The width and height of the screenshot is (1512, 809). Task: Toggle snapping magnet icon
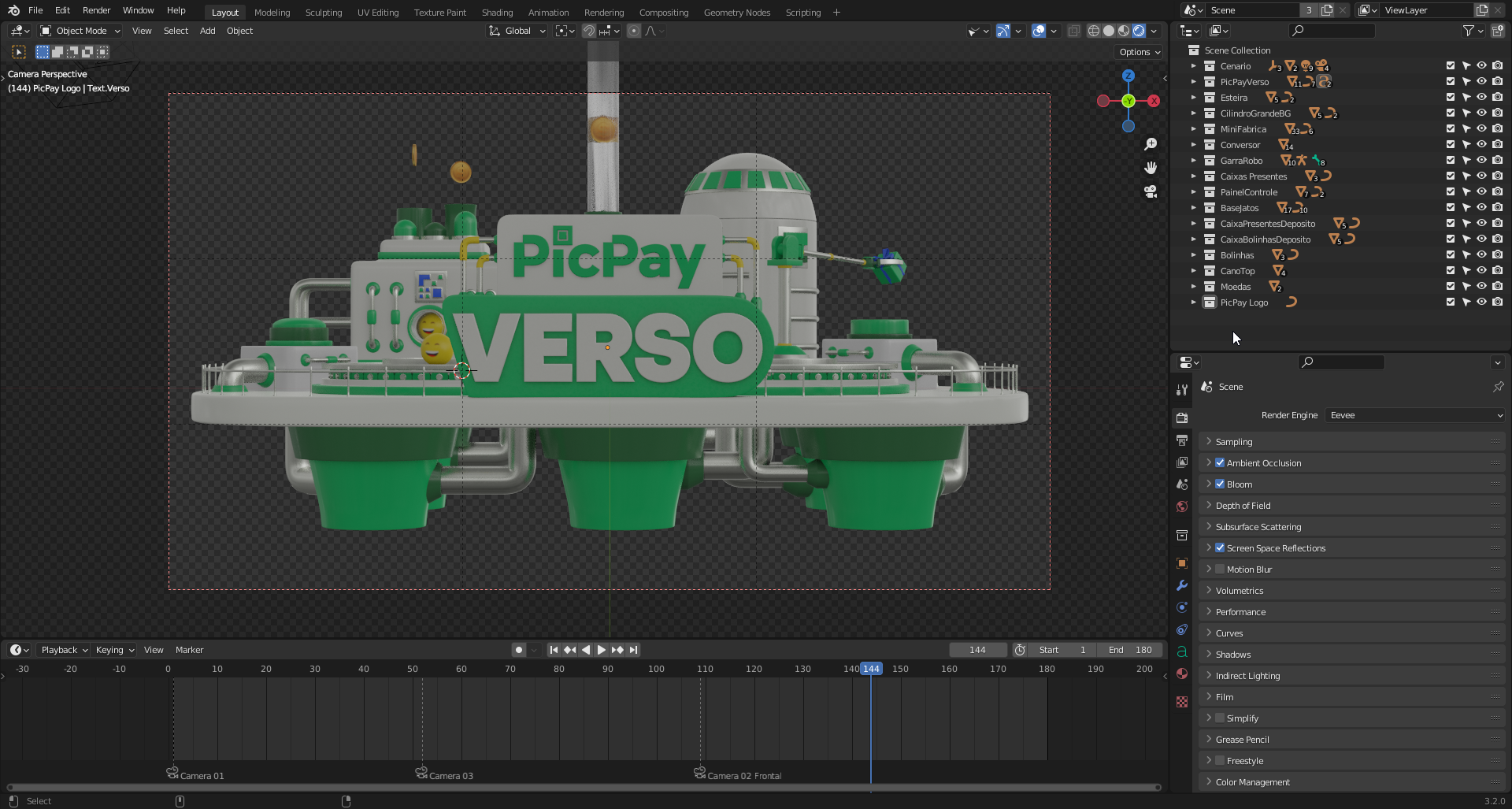tap(588, 31)
